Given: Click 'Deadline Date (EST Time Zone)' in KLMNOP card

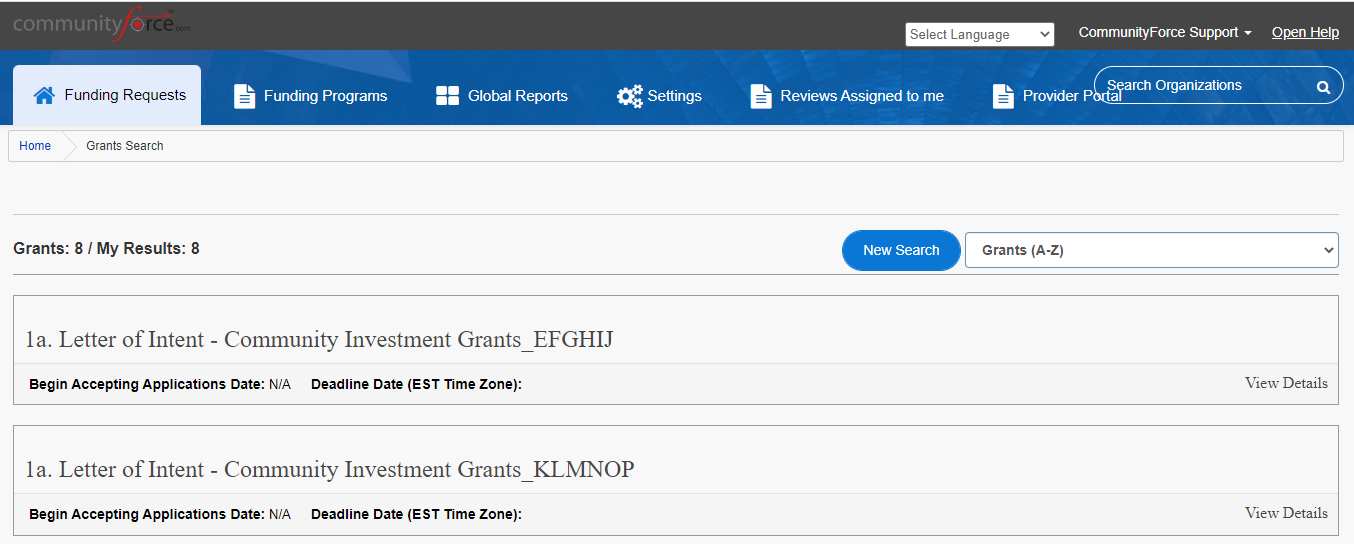Looking at the screenshot, I should [416, 514].
